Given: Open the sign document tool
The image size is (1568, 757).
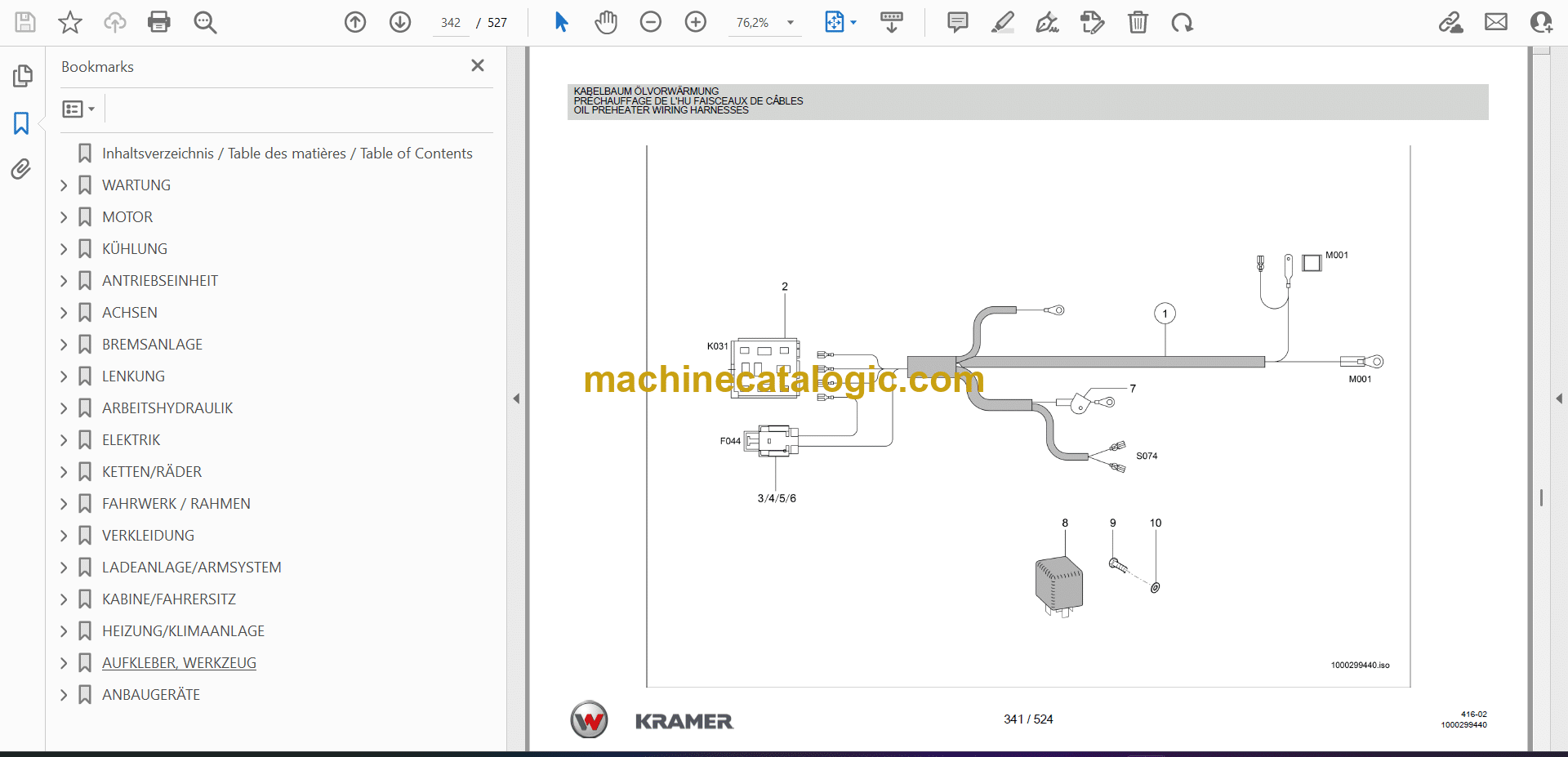Looking at the screenshot, I should [x=1048, y=22].
